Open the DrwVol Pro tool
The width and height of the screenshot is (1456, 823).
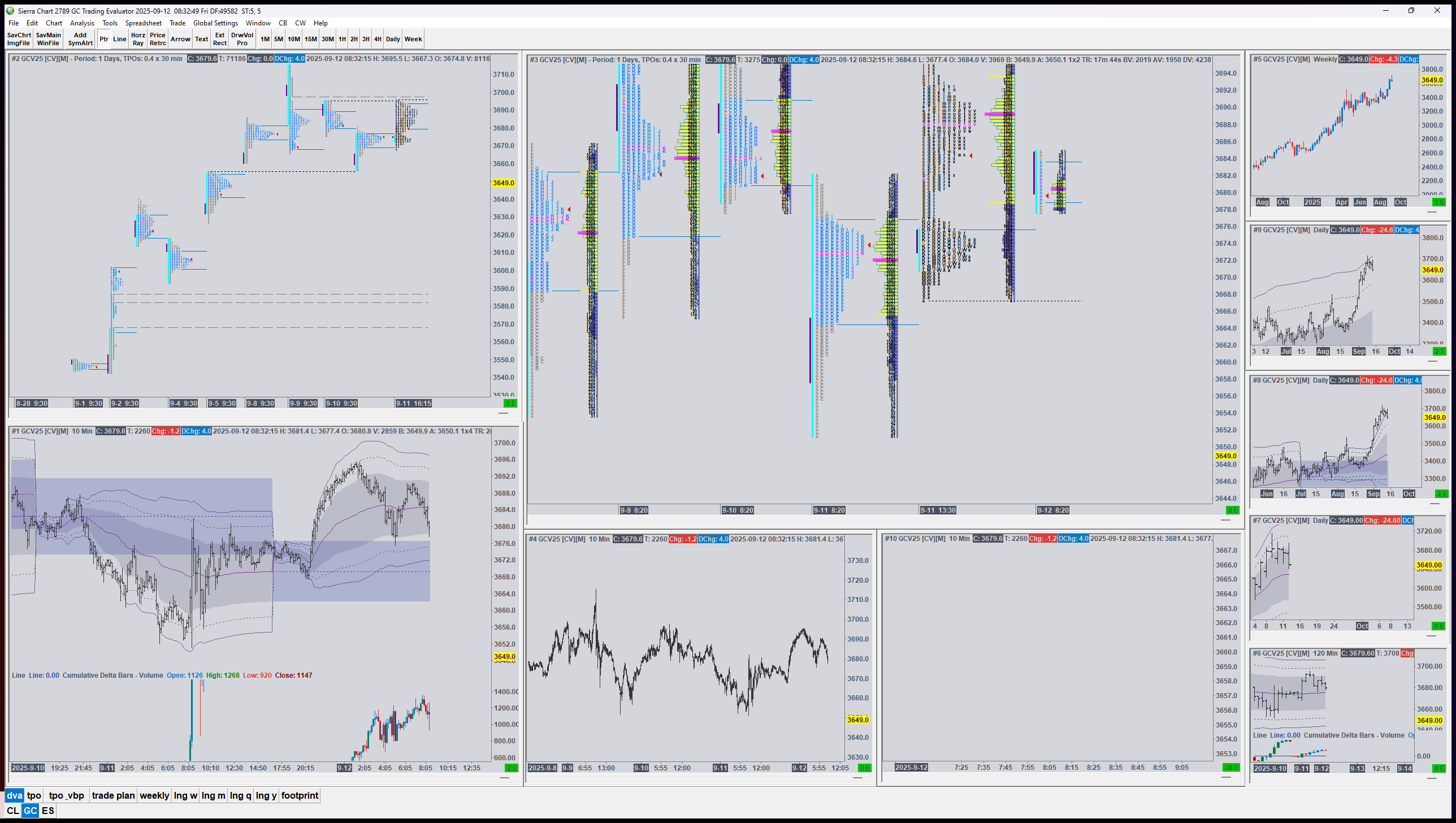(242, 39)
